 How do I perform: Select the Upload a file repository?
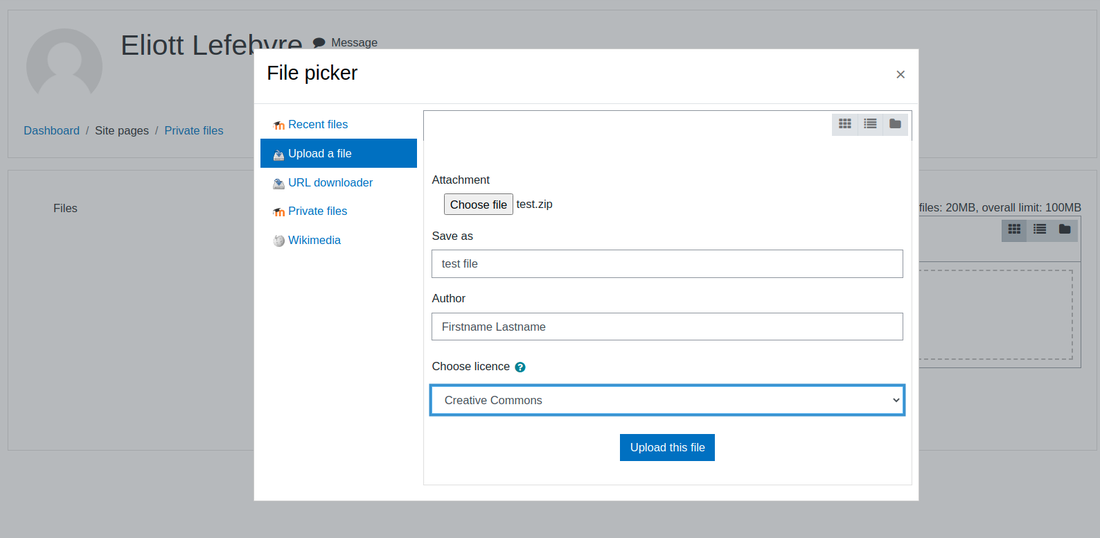click(339, 154)
